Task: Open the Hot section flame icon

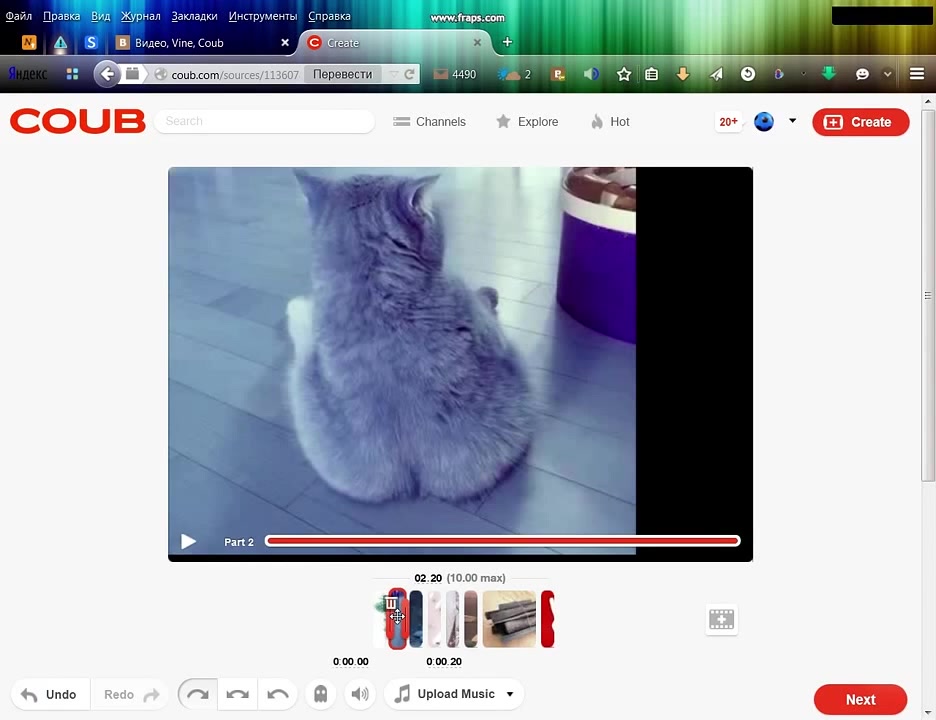Action: [597, 122]
